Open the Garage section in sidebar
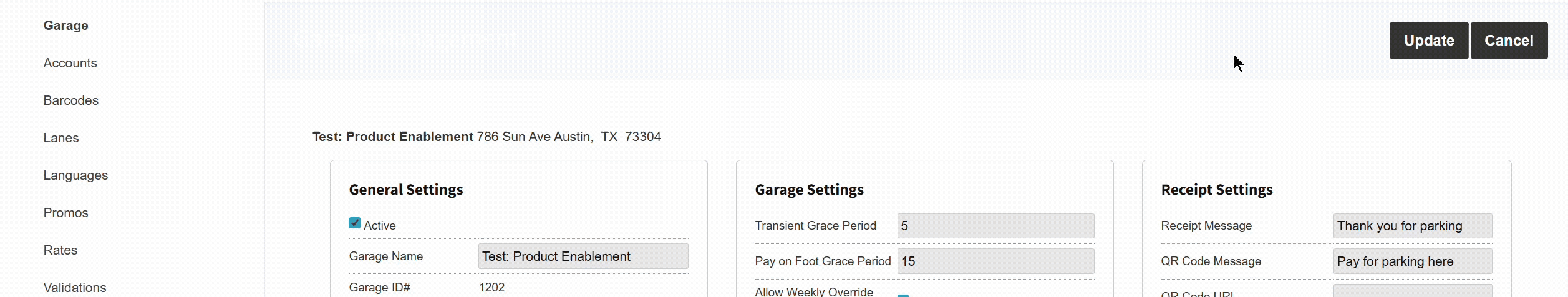 pyautogui.click(x=65, y=26)
